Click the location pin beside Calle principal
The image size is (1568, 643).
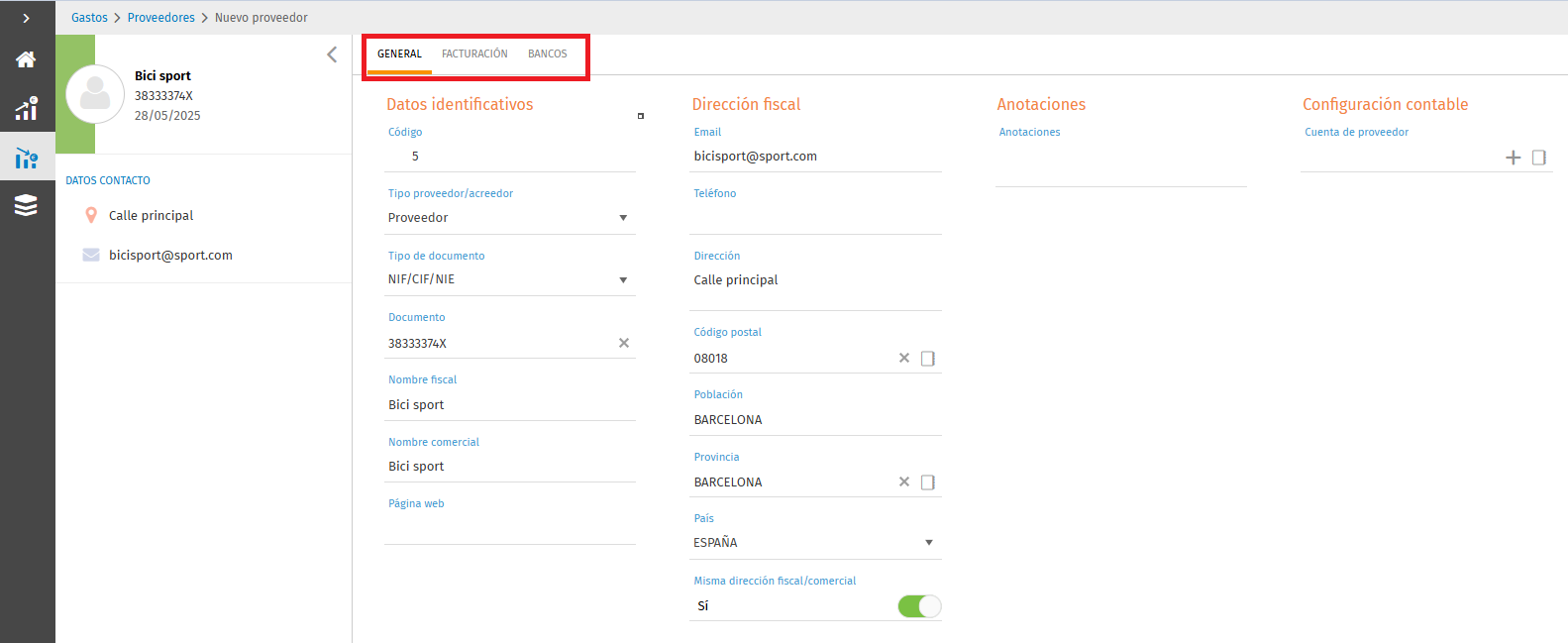91,215
